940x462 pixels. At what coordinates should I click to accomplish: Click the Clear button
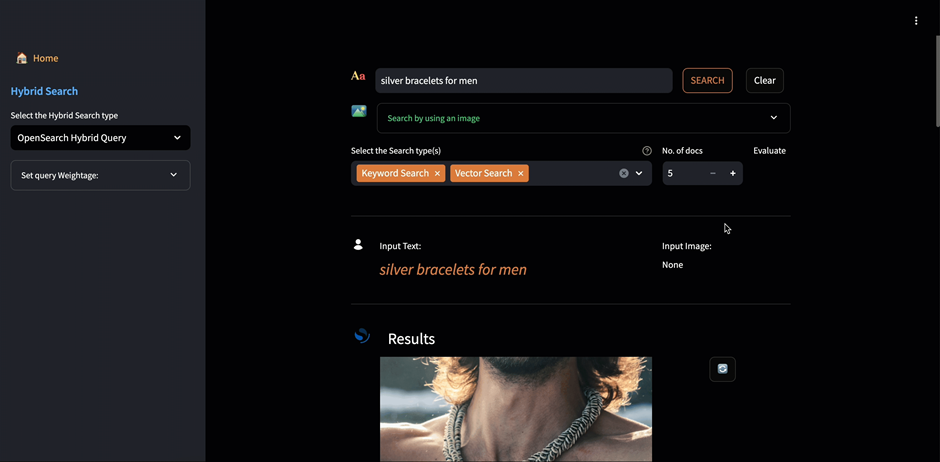click(x=764, y=80)
